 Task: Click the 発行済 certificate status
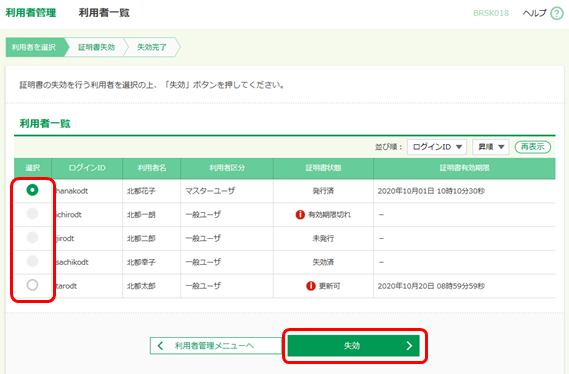click(323, 191)
